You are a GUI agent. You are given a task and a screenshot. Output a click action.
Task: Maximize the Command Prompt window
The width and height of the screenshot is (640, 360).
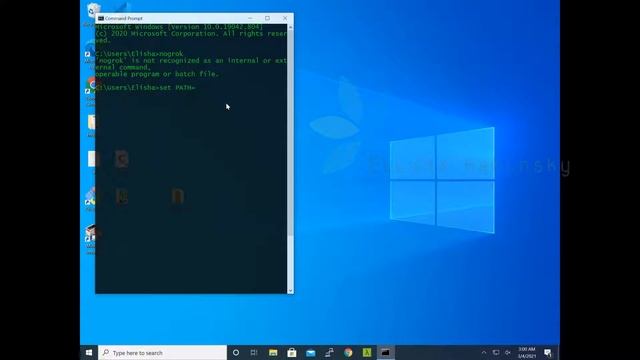point(267,18)
